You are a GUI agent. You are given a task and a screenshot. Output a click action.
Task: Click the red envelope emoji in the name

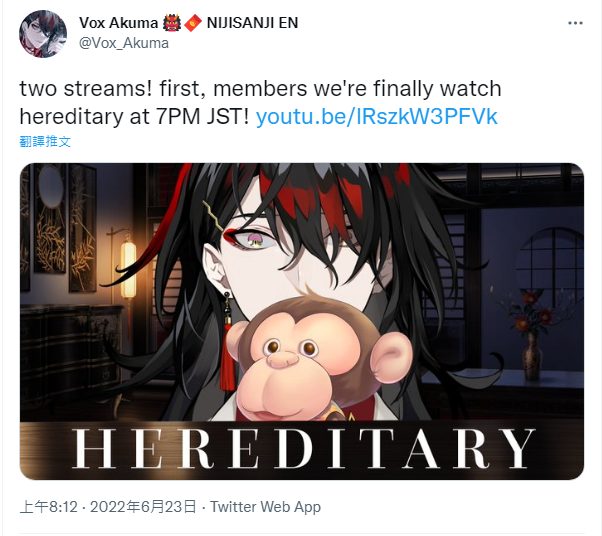click(193, 23)
